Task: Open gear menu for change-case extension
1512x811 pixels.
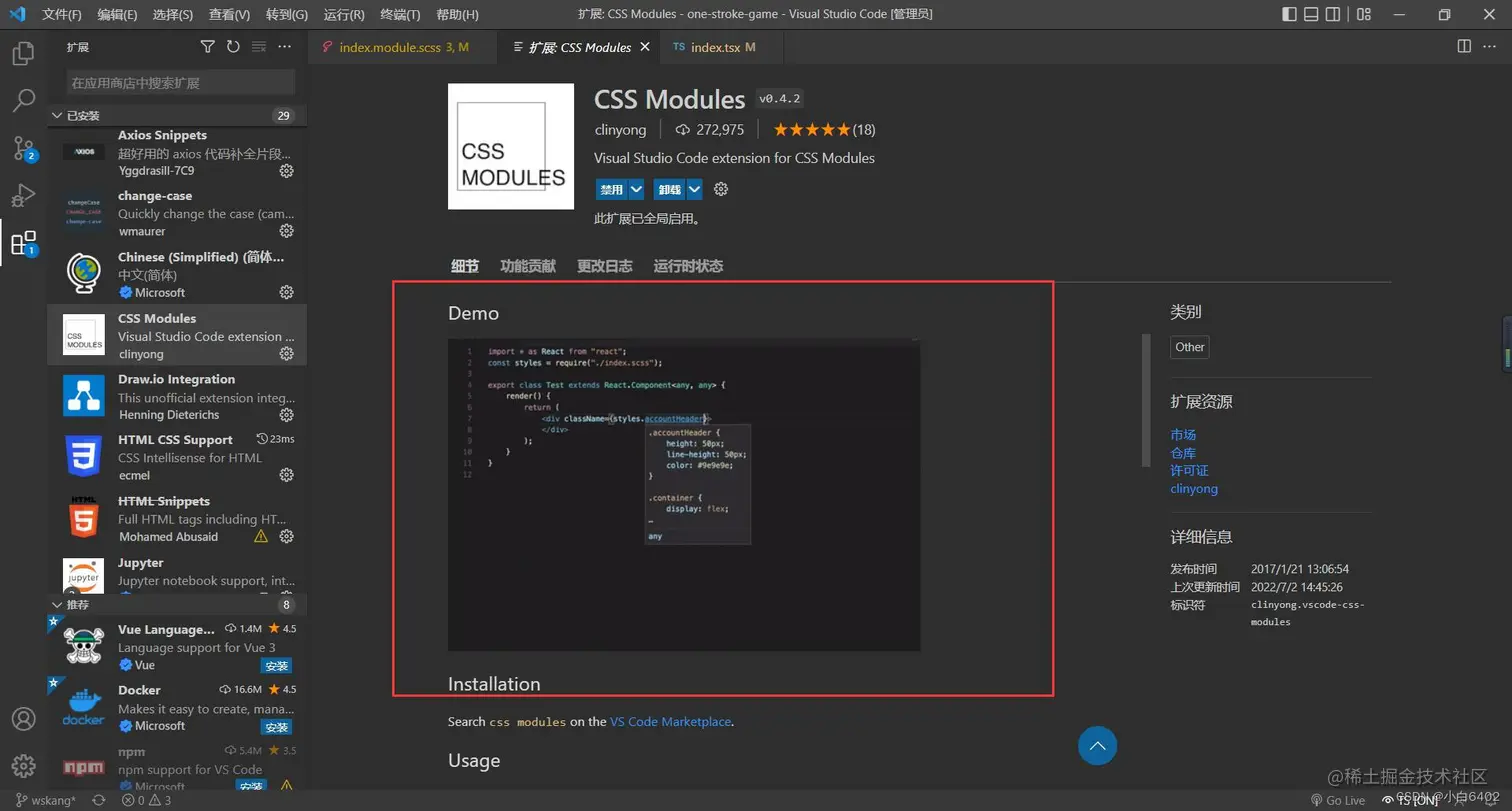Action: (286, 231)
